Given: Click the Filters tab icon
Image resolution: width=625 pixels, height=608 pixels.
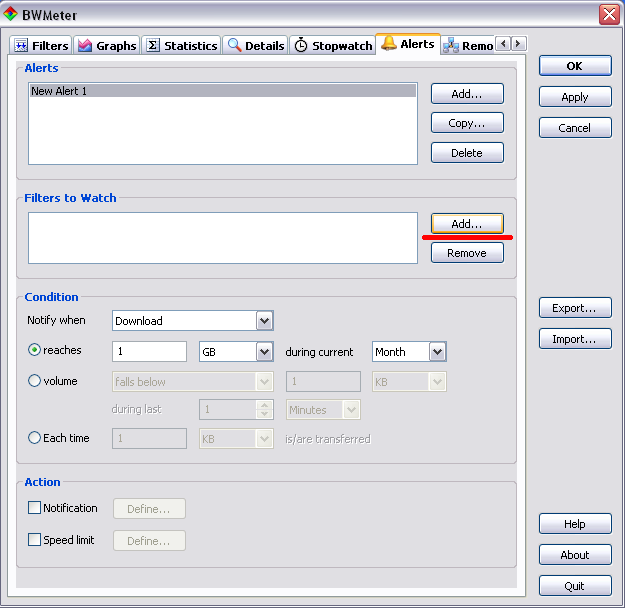Looking at the screenshot, I should tap(21, 46).
